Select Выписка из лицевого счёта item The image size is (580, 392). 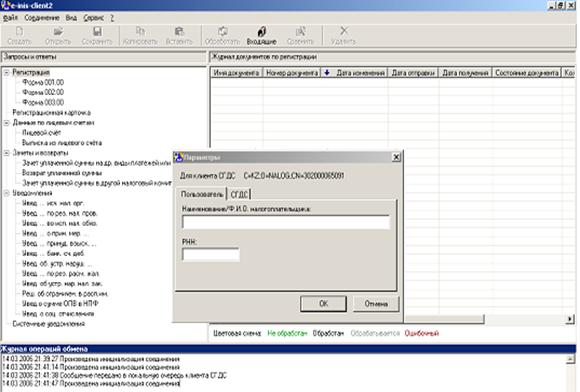[62, 143]
